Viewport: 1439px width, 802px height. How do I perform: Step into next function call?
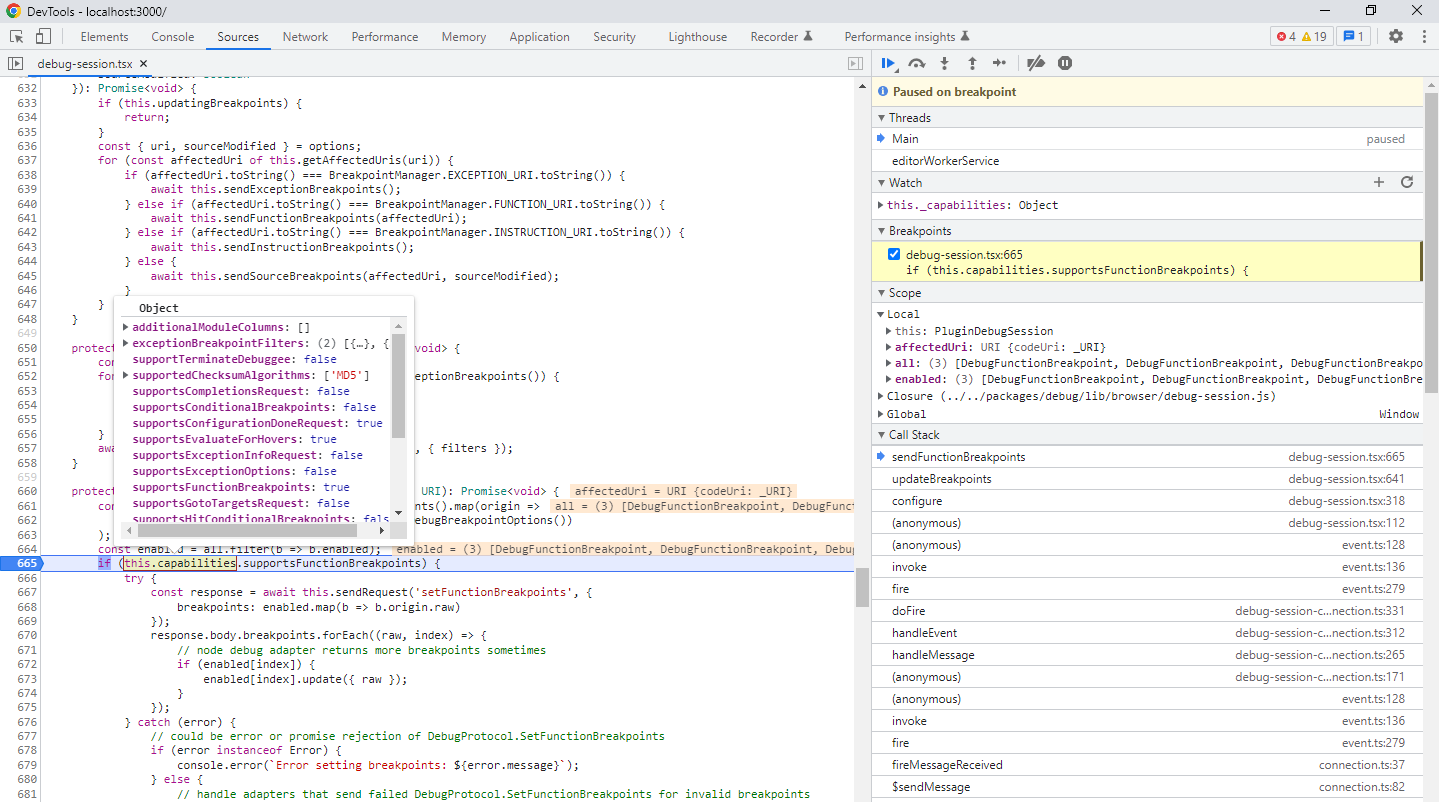944,62
